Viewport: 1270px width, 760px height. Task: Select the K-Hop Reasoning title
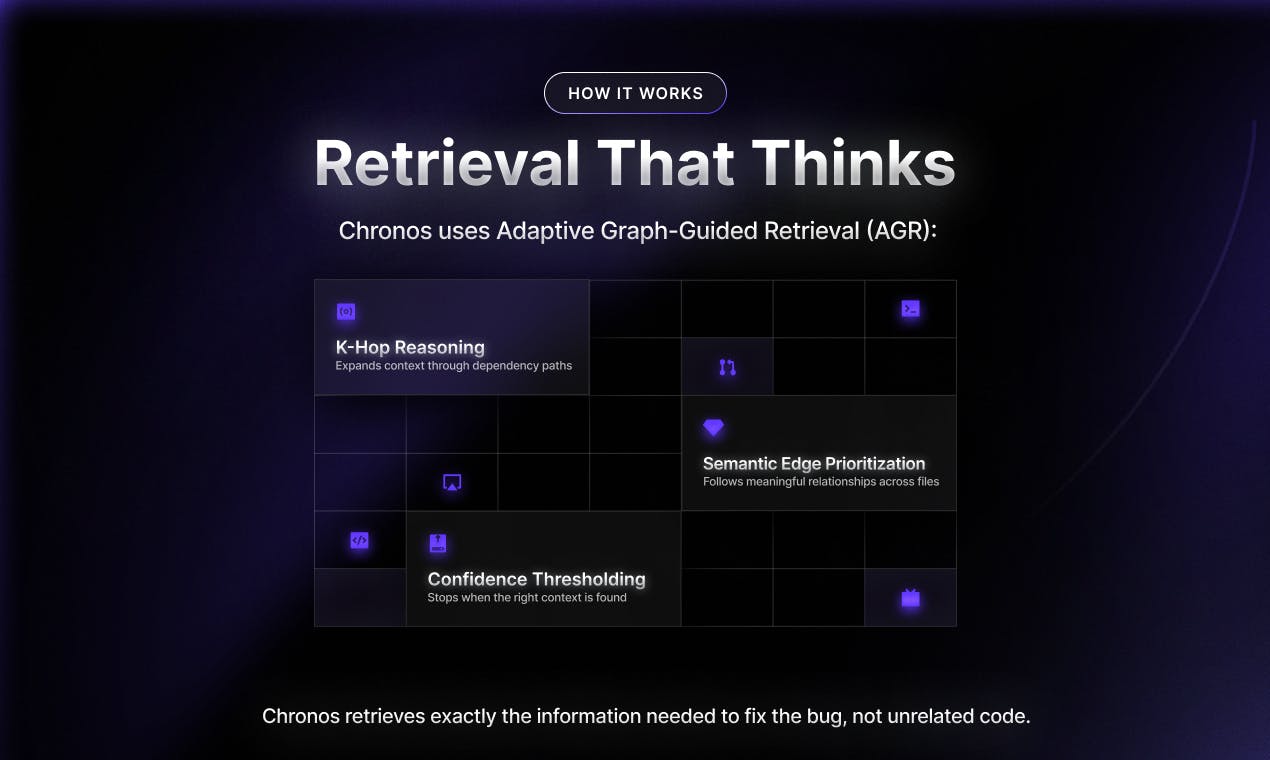click(x=410, y=347)
